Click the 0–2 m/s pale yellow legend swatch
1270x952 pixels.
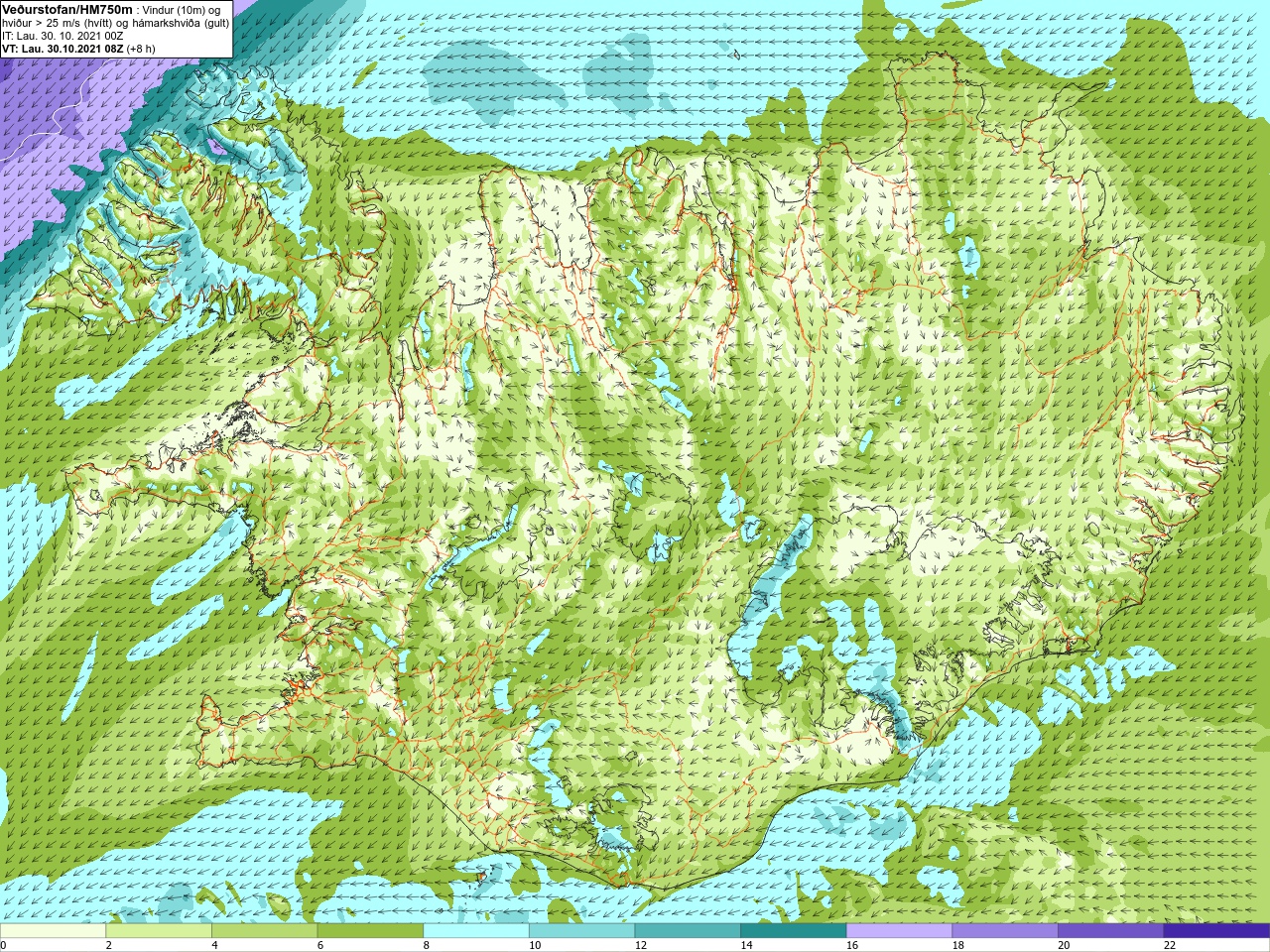[x=53, y=931]
